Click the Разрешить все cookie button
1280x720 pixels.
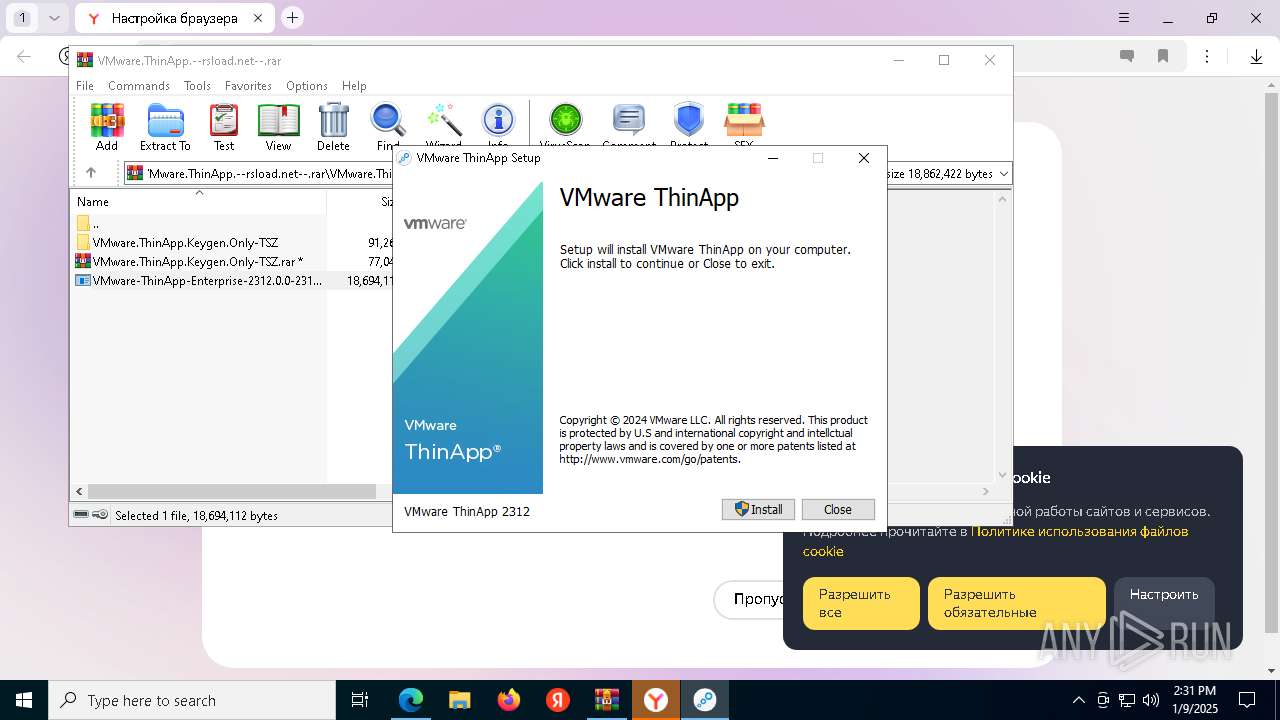pyautogui.click(x=861, y=603)
